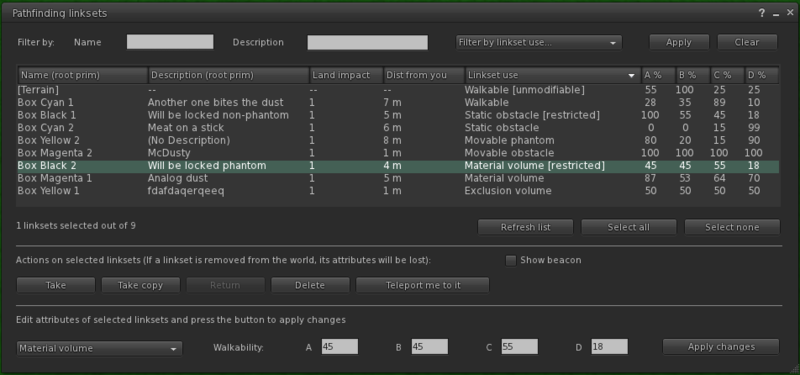Screen dimensions: 800x375
Task: Sort by Dist from you column header
Action: (x=424, y=75)
